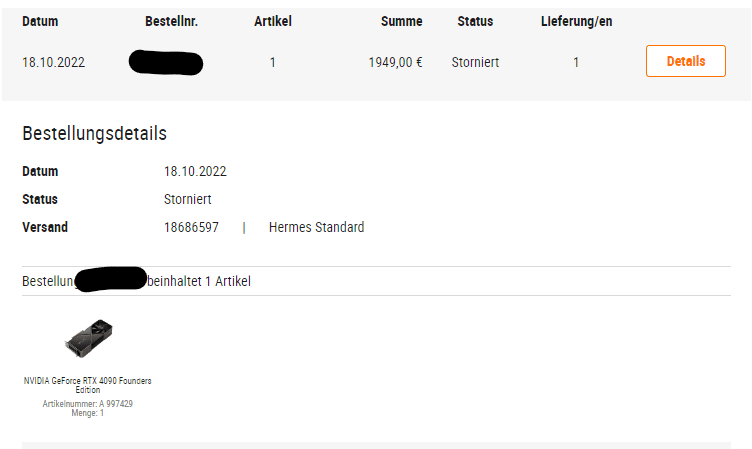Click the Status column header
This screenshot has width=752, height=449.
[475, 22]
